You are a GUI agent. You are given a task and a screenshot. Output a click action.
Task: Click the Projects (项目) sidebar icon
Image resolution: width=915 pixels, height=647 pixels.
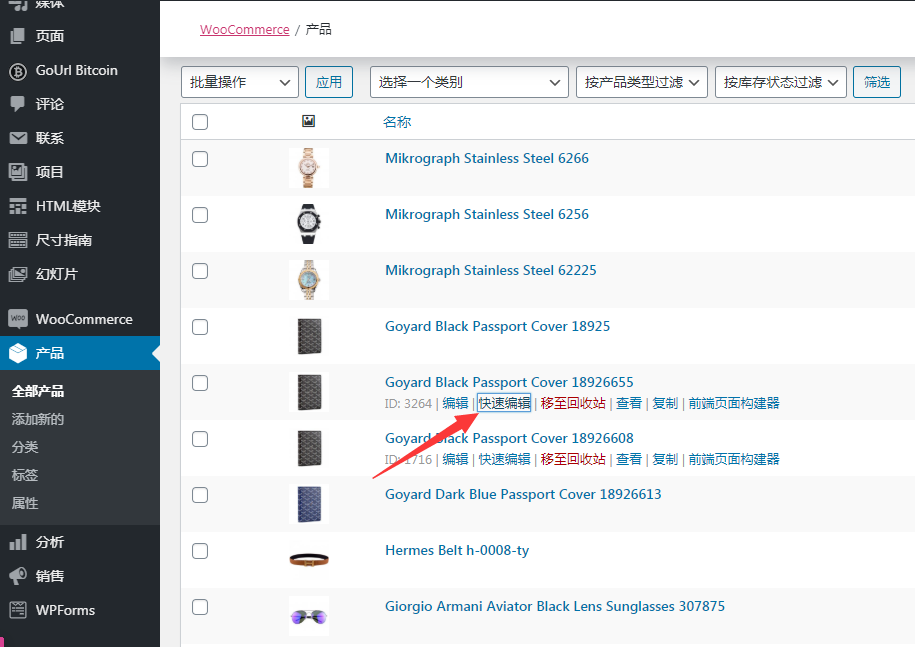click(x=18, y=172)
